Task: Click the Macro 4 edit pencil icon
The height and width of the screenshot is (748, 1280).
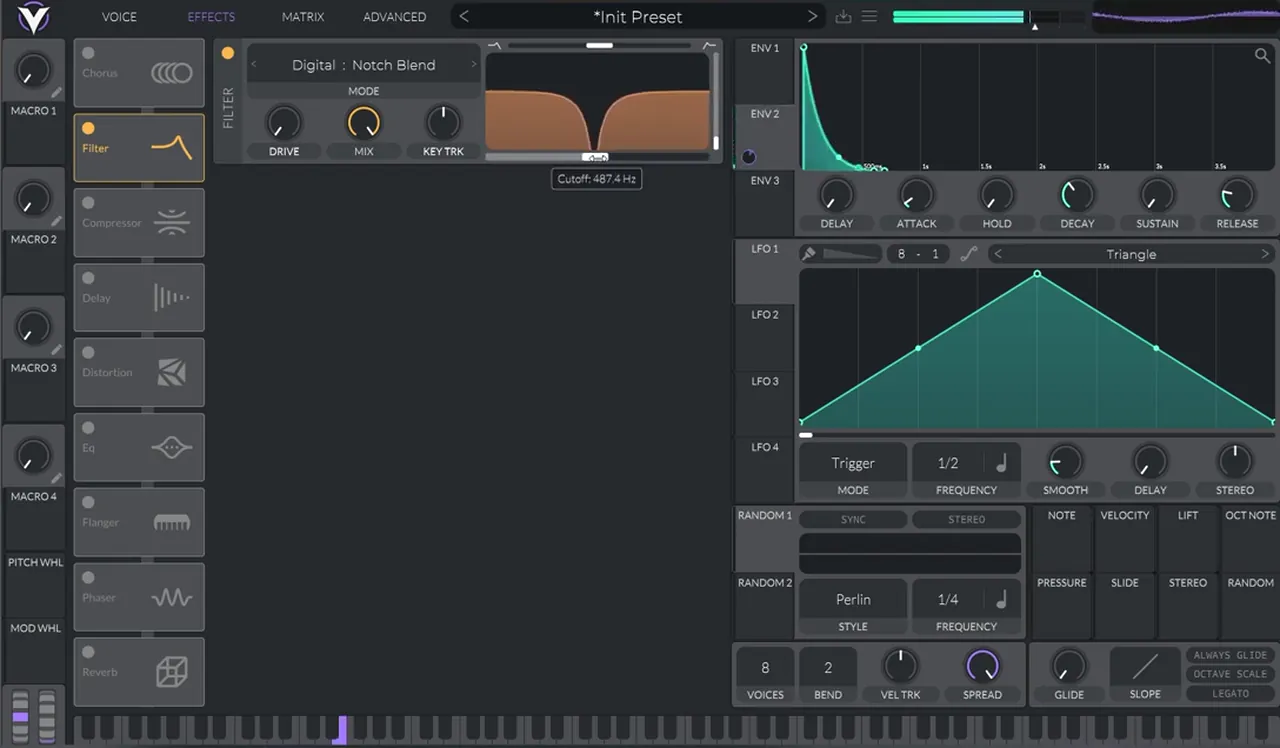Action: 57,478
